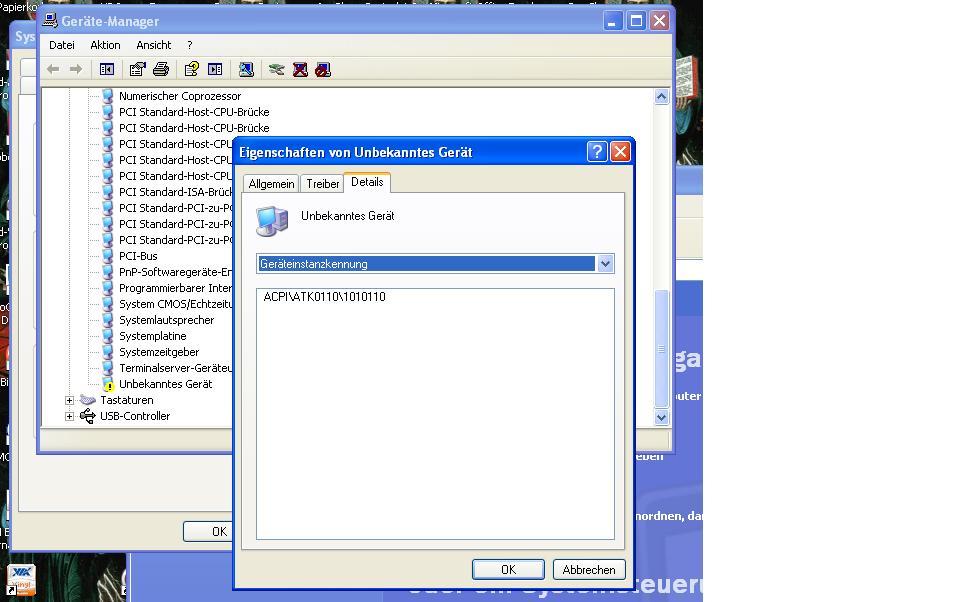
Task: Click the Uninstall device toolbar icon
Action: pyautogui.click(x=299, y=69)
